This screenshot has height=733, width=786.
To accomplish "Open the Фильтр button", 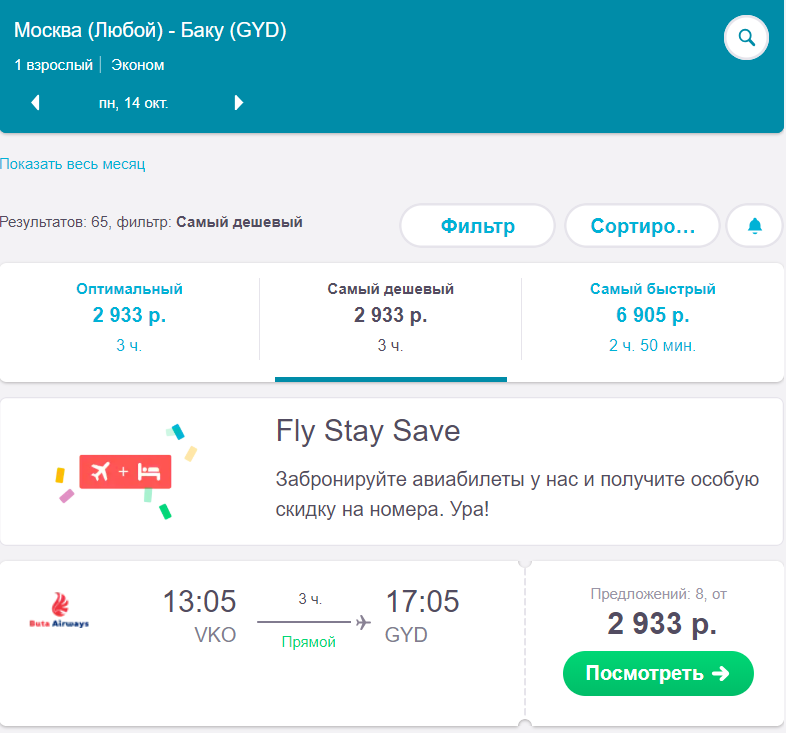I will click(477, 226).
